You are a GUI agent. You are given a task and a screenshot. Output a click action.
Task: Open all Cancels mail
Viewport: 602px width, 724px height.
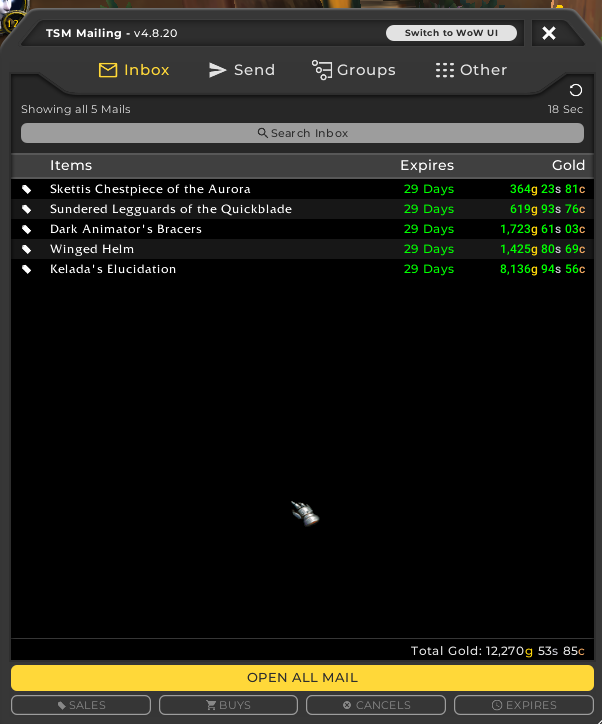click(376, 705)
